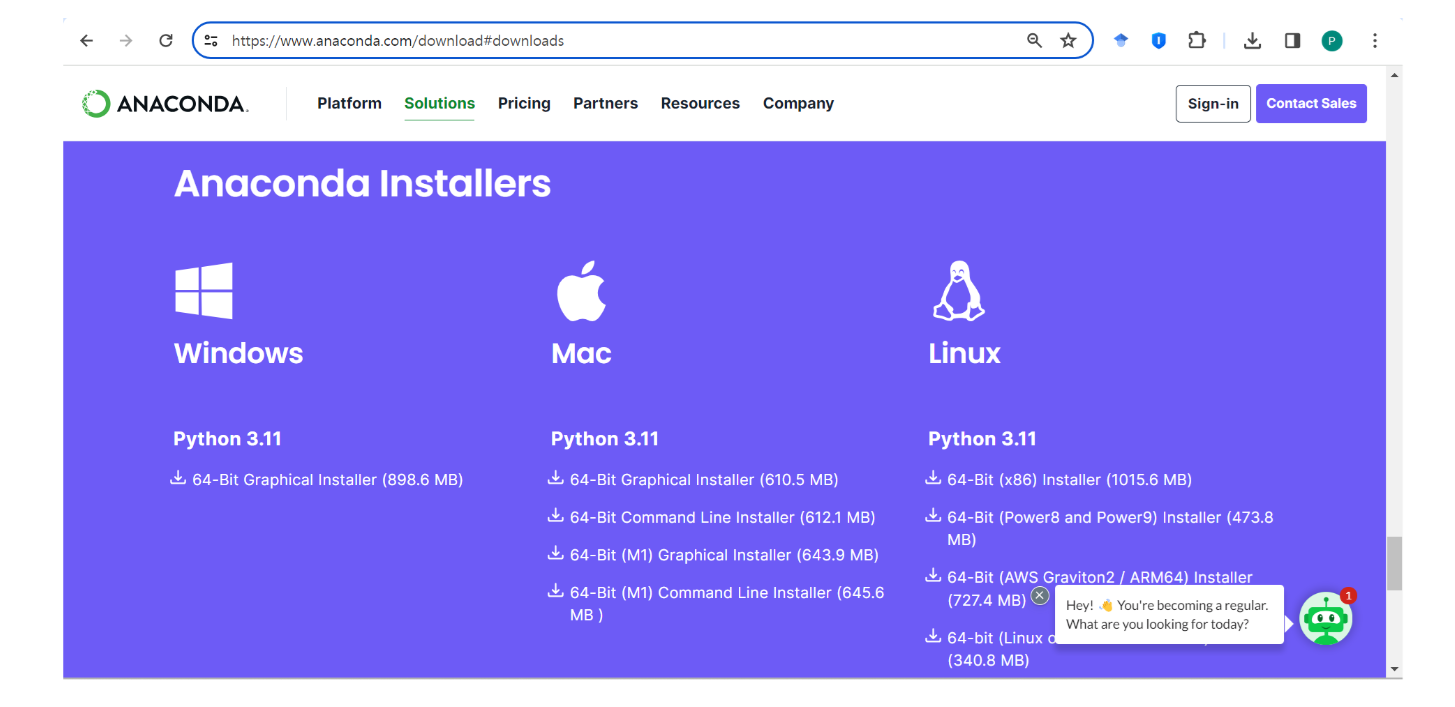Click the Windows logo icon

coord(204,291)
